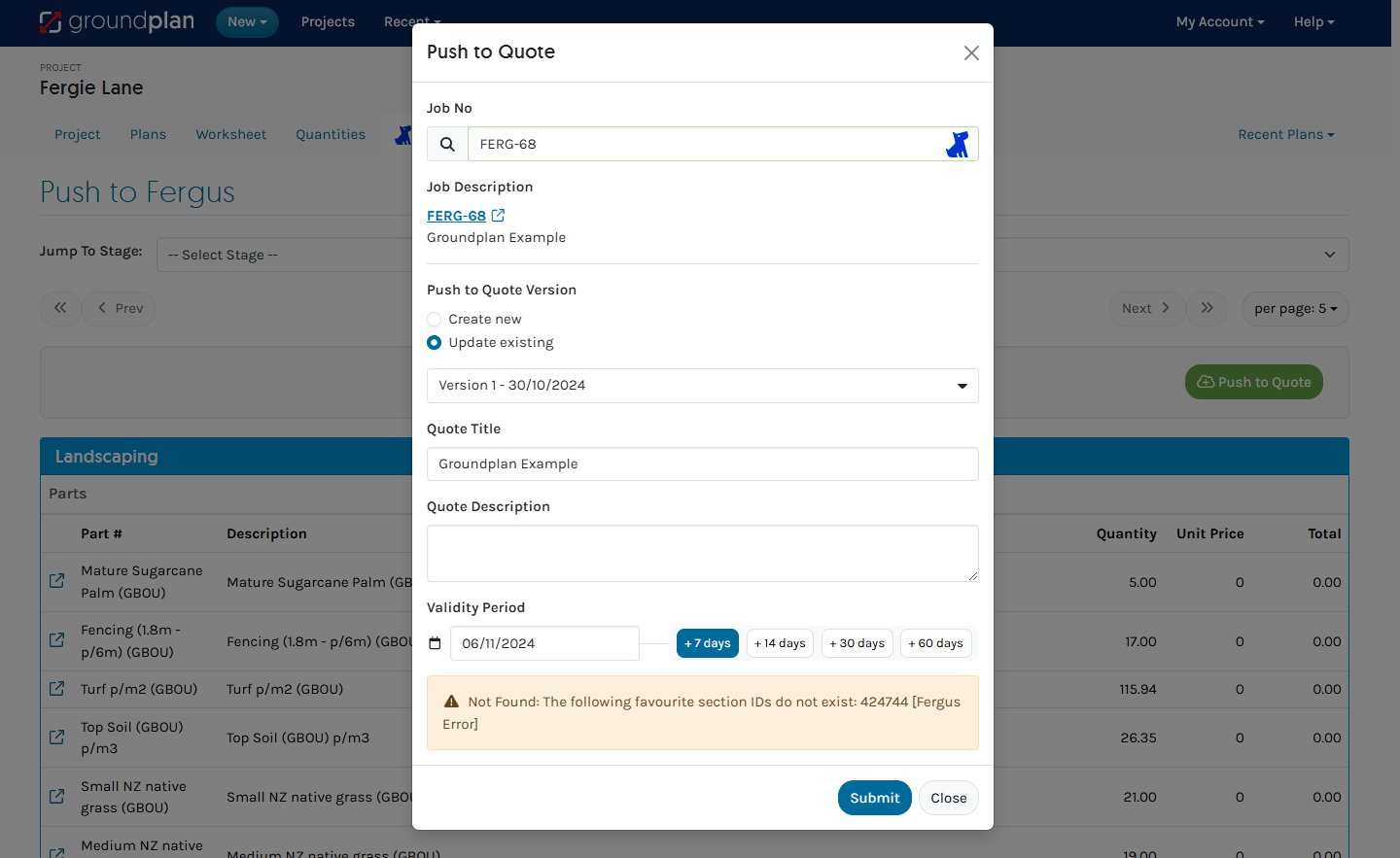This screenshot has width=1400, height=858.
Task: Jump to first page with double-left chevron
Action: click(x=60, y=308)
